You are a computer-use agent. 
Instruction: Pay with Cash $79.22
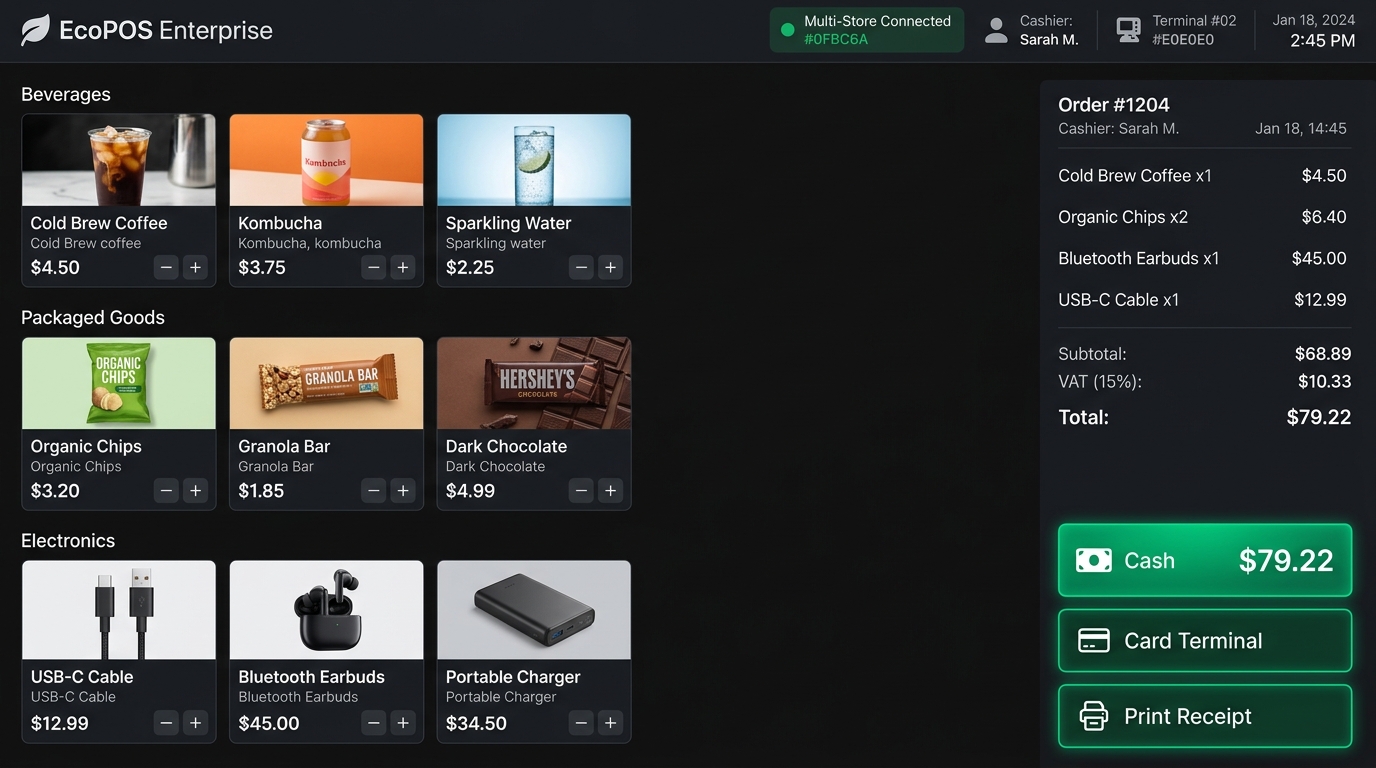pyautogui.click(x=1205, y=560)
